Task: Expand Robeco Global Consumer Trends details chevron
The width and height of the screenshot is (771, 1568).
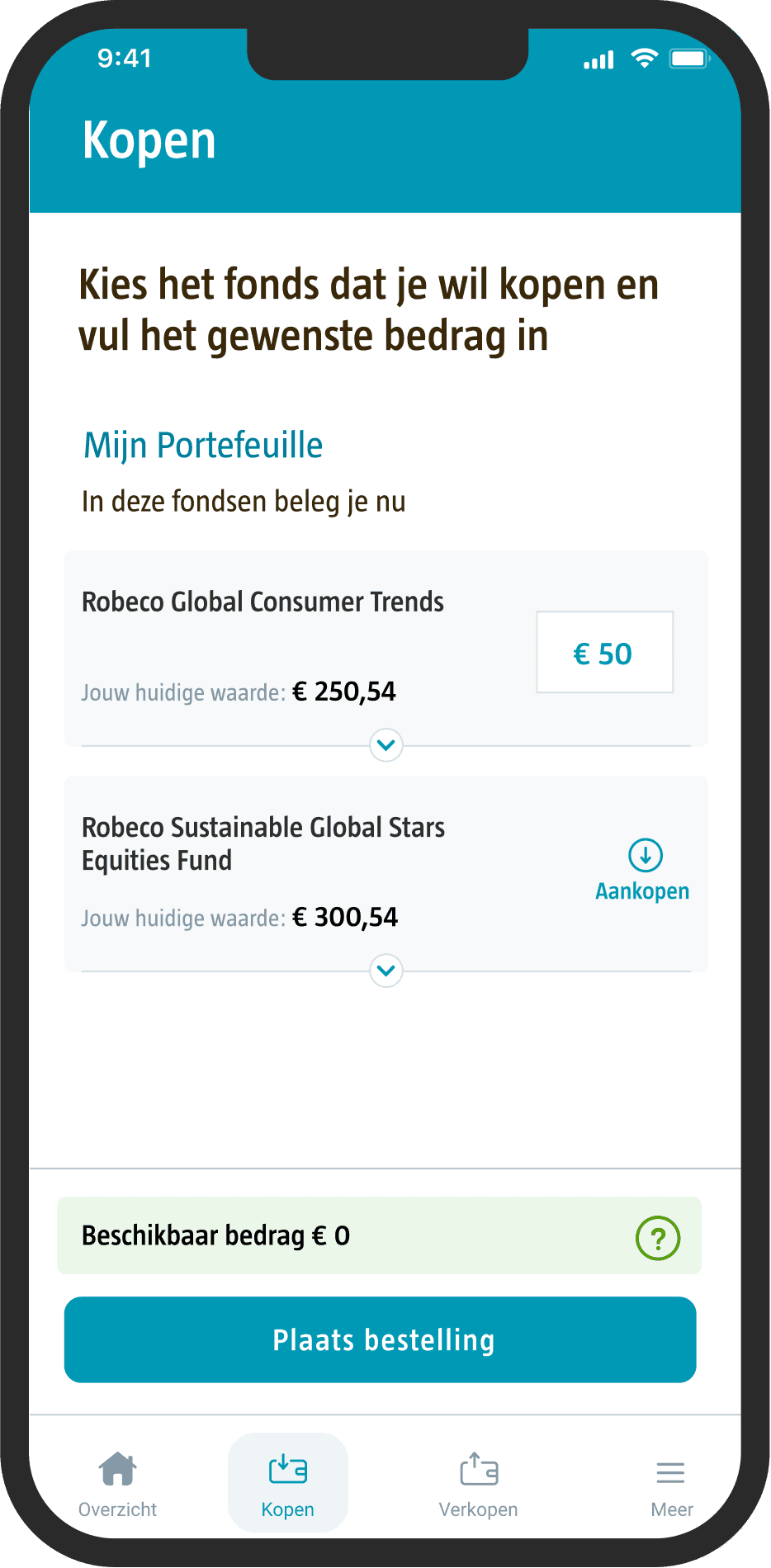Action: coord(385,745)
